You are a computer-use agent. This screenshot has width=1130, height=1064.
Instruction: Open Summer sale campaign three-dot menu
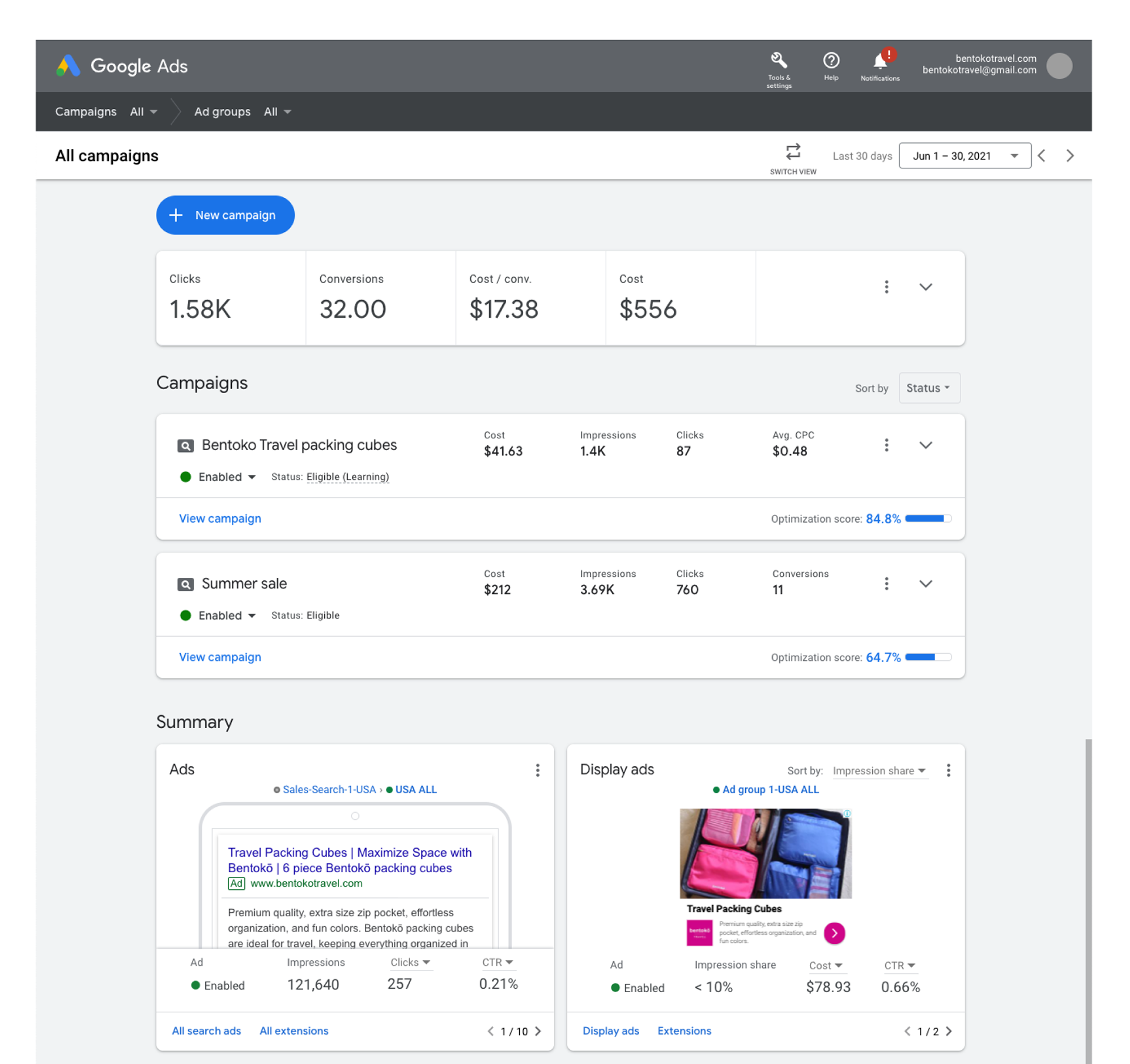(x=886, y=584)
